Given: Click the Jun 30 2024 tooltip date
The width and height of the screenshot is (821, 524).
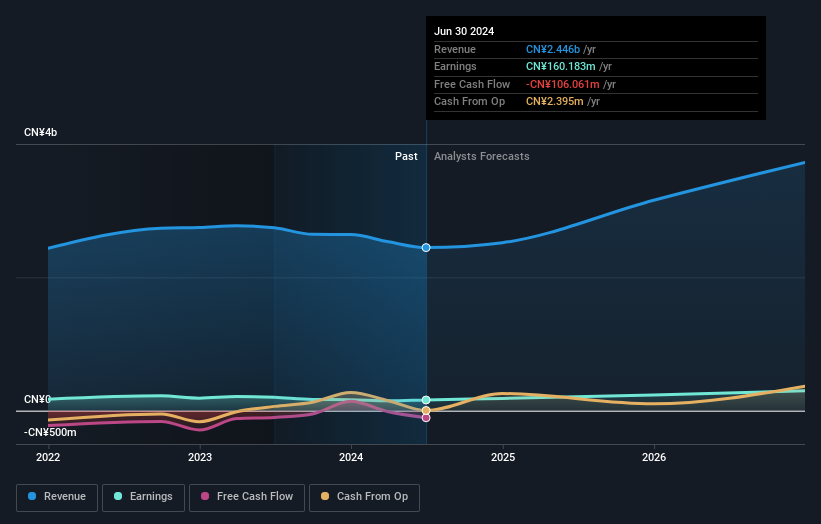Looking at the screenshot, I should [x=464, y=31].
